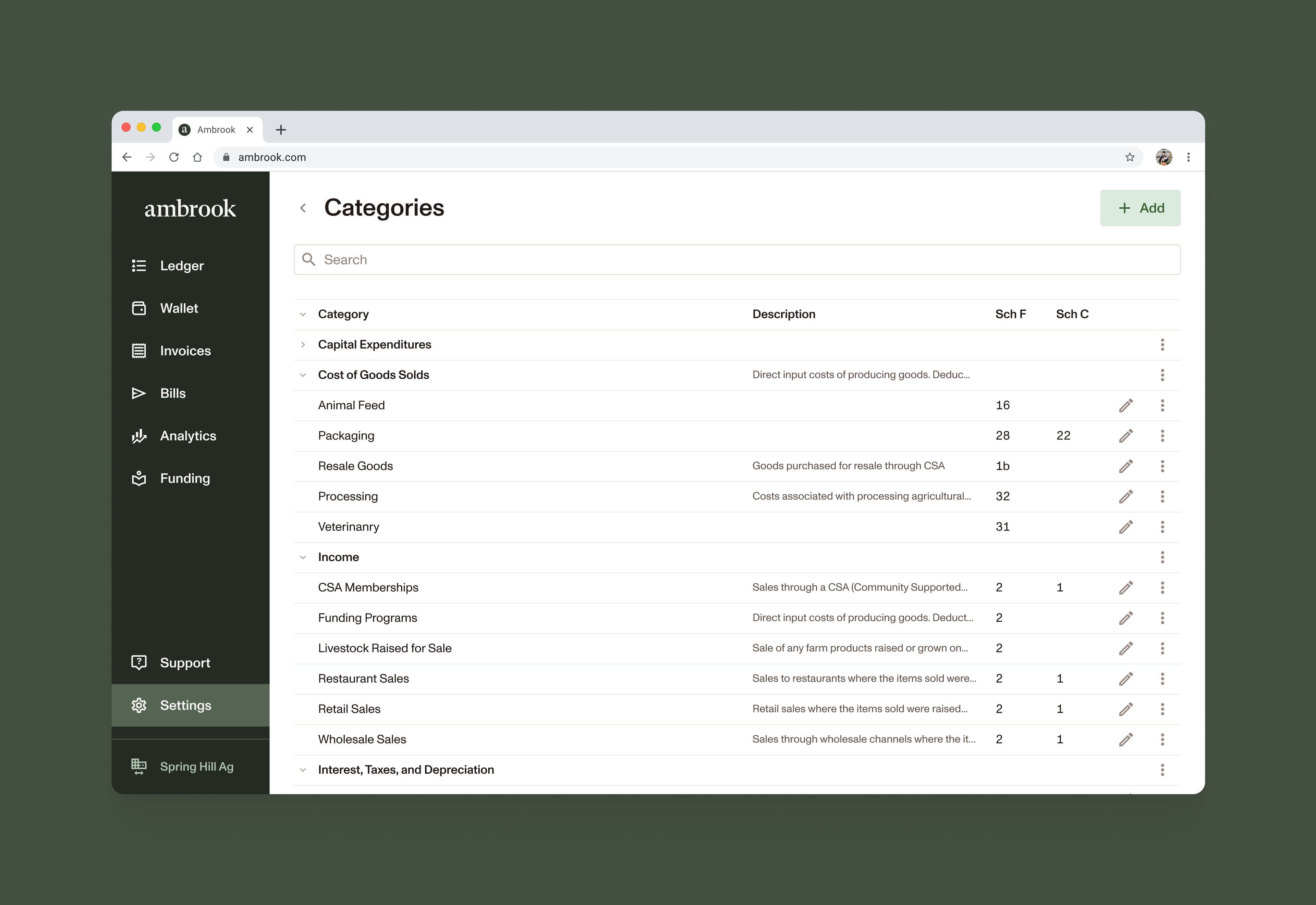This screenshot has height=905, width=1316.
Task: Bookmark the page with the star icon
Action: (1130, 157)
